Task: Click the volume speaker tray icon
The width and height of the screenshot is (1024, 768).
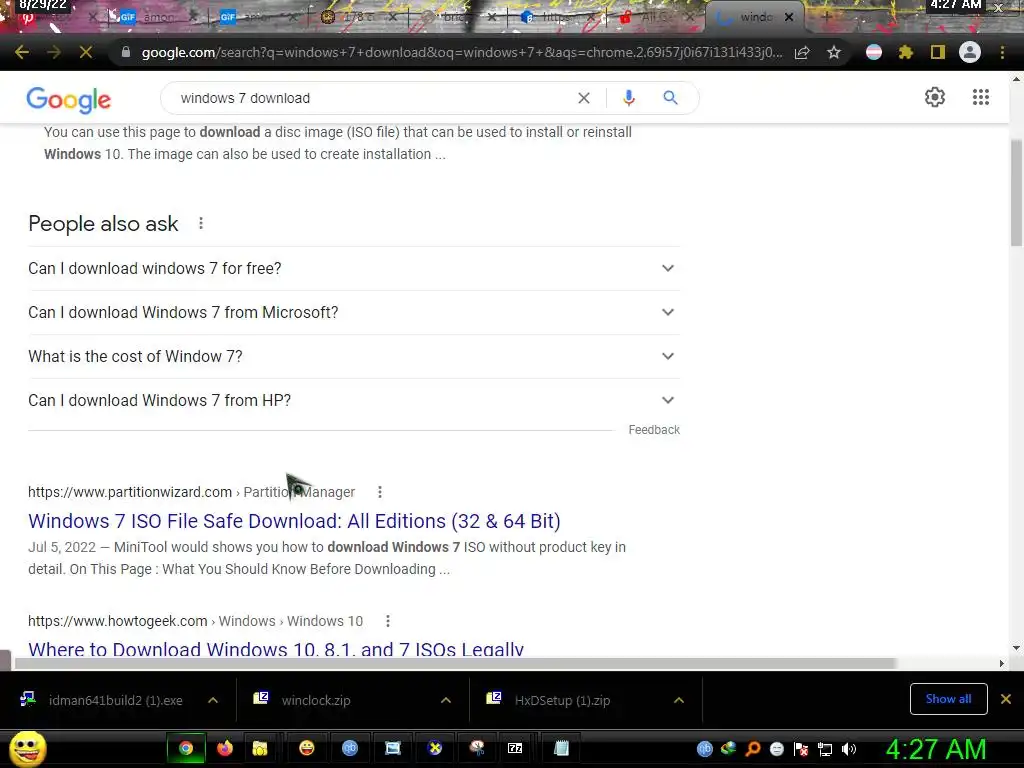Action: tap(848, 749)
